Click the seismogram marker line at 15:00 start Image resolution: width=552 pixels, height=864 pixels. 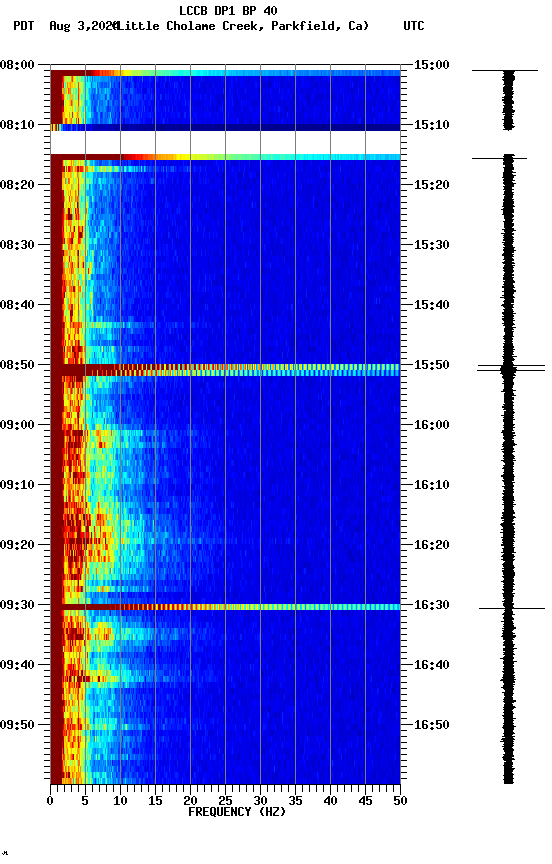pos(505,71)
